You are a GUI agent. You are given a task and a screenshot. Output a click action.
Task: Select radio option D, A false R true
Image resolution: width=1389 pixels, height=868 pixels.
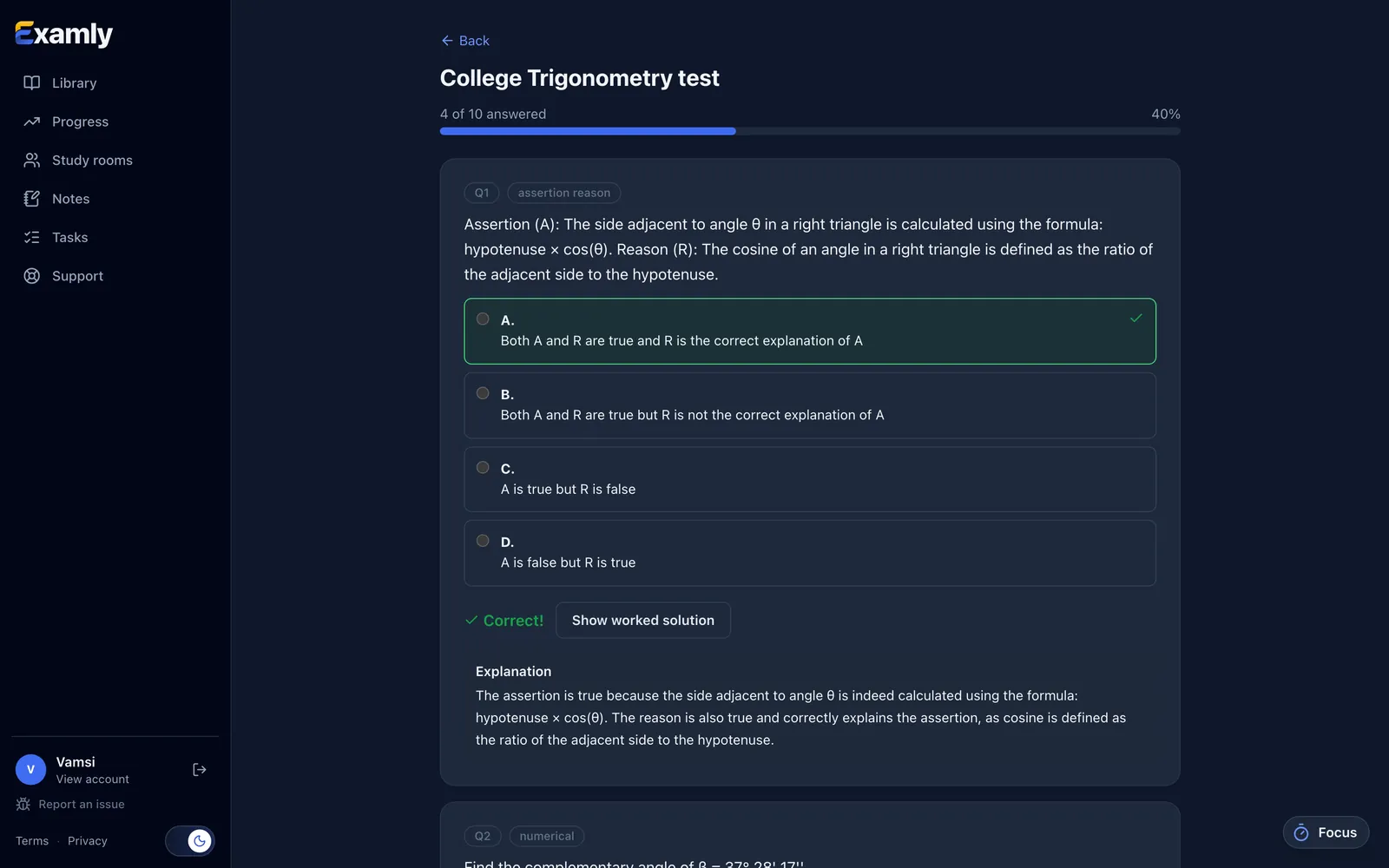click(483, 541)
